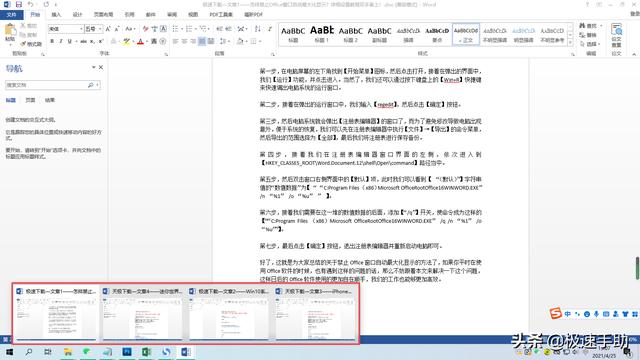Apply the Heading 1 style
Viewport: 640px width, 360px height.
coord(322,34)
